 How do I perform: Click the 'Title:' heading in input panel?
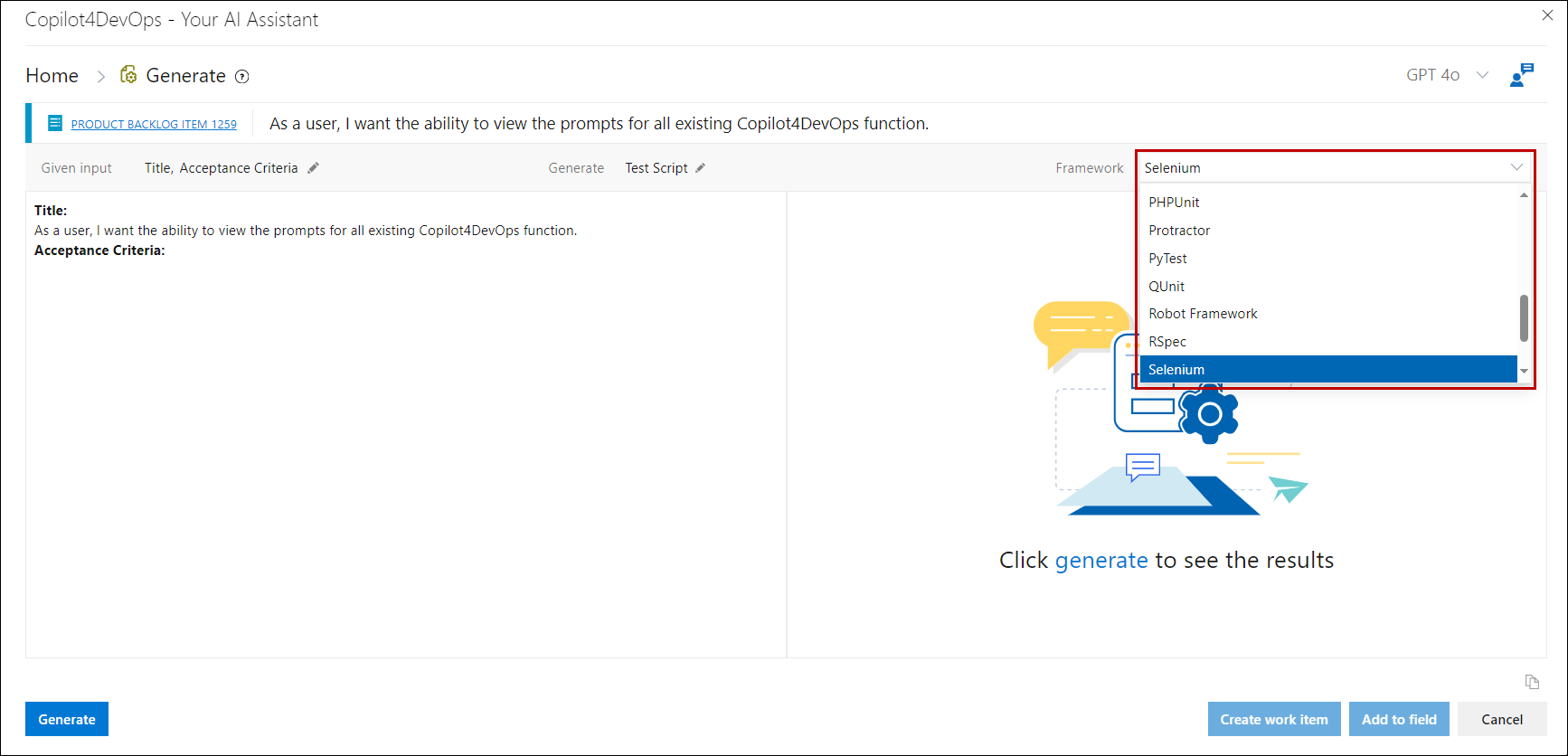coord(51,211)
